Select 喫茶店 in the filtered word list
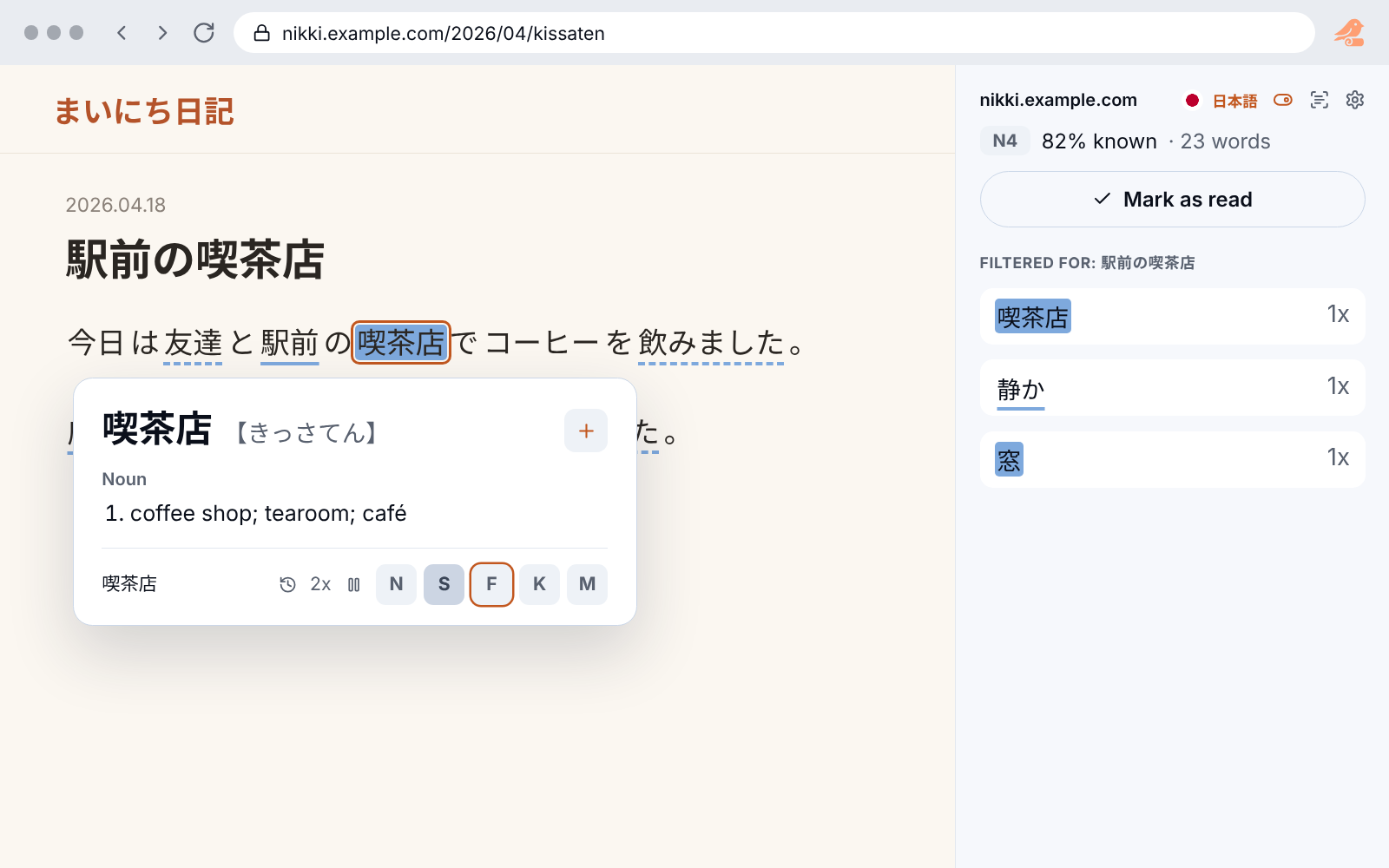 [x=1172, y=317]
